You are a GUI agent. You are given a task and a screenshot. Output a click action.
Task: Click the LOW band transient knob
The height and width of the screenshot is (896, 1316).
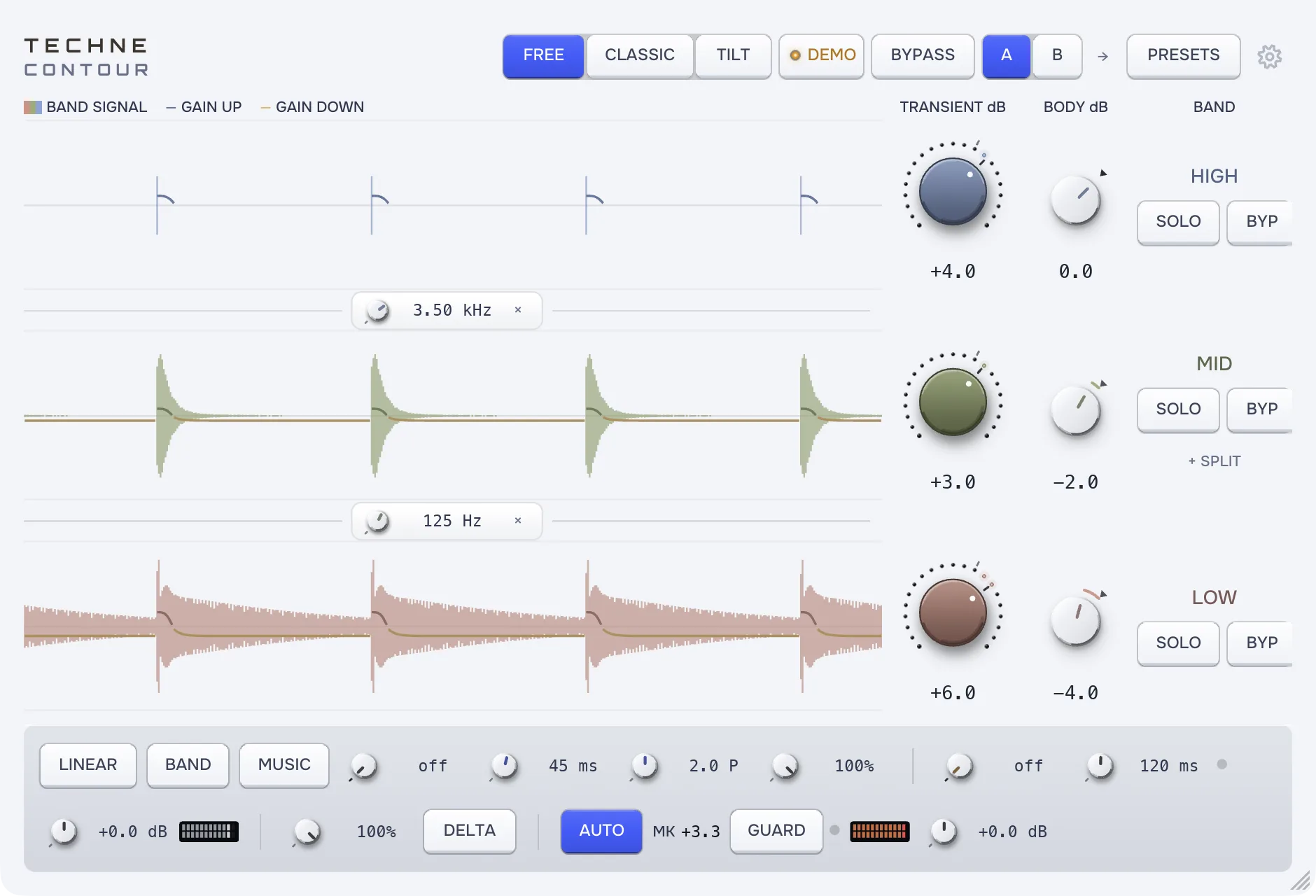[x=953, y=612]
